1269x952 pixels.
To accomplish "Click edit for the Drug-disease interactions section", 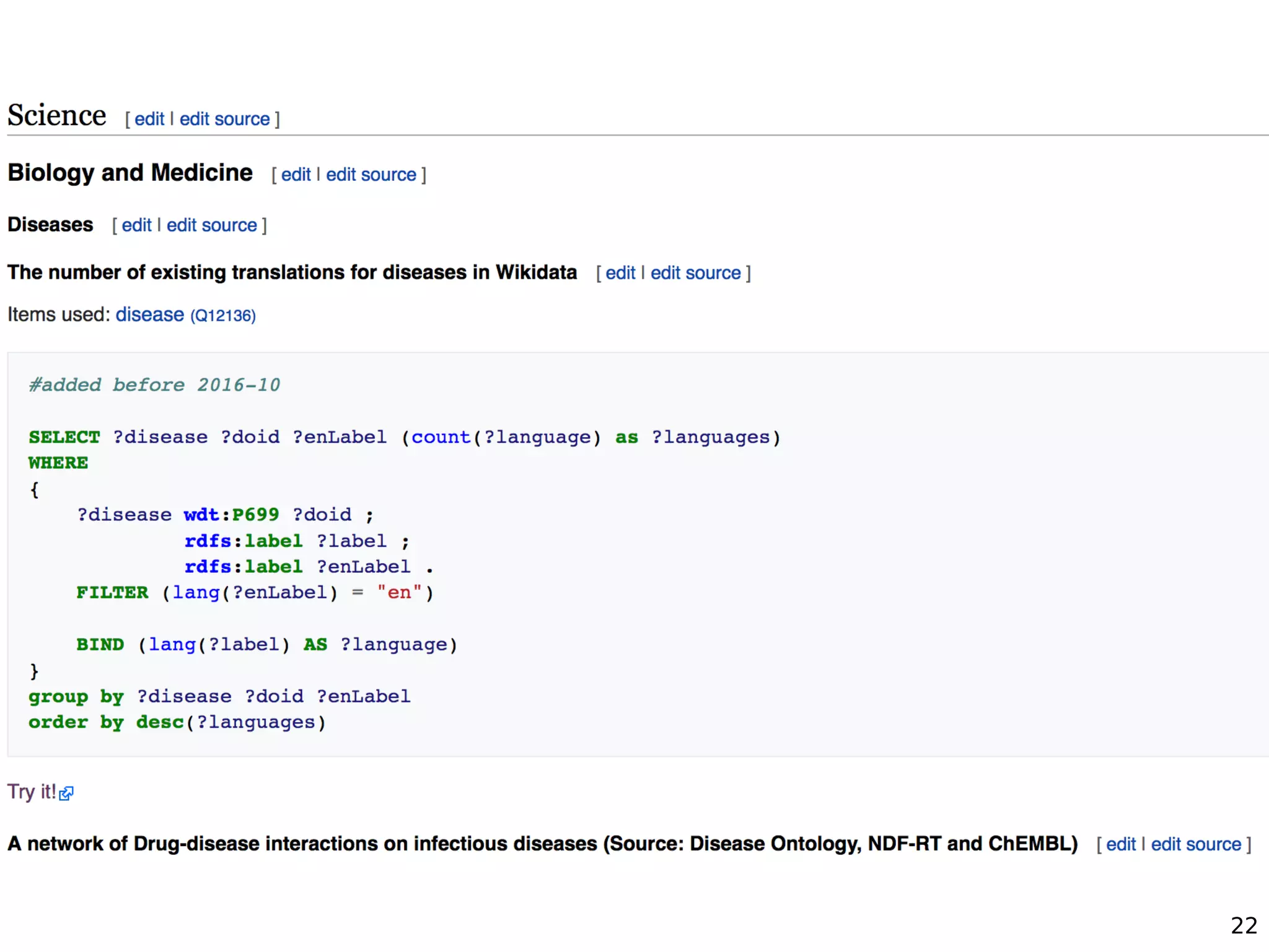I will pyautogui.click(x=1120, y=844).
